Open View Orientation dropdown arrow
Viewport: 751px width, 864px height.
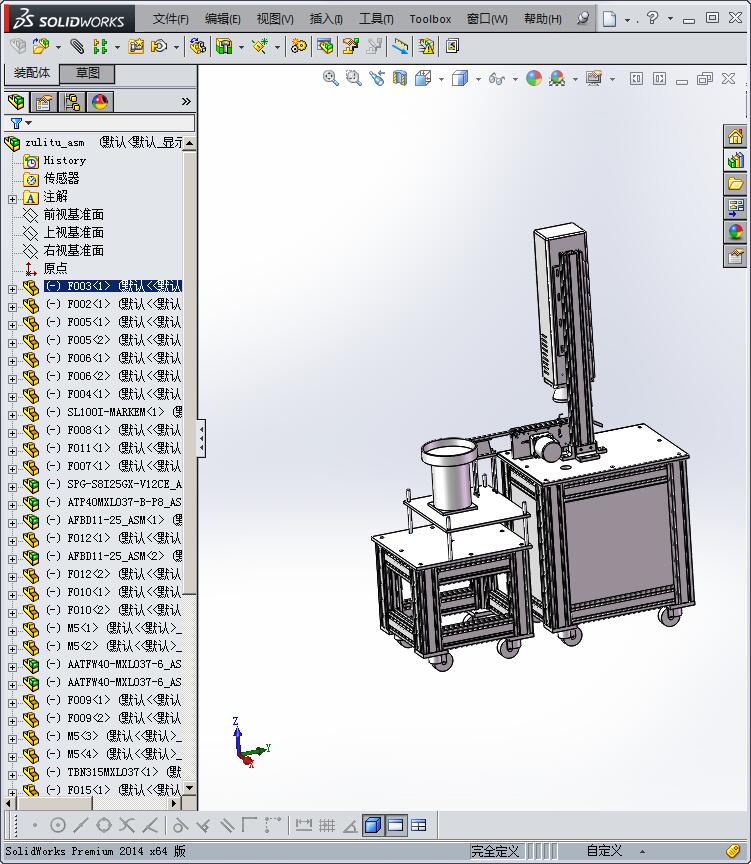click(x=441, y=79)
